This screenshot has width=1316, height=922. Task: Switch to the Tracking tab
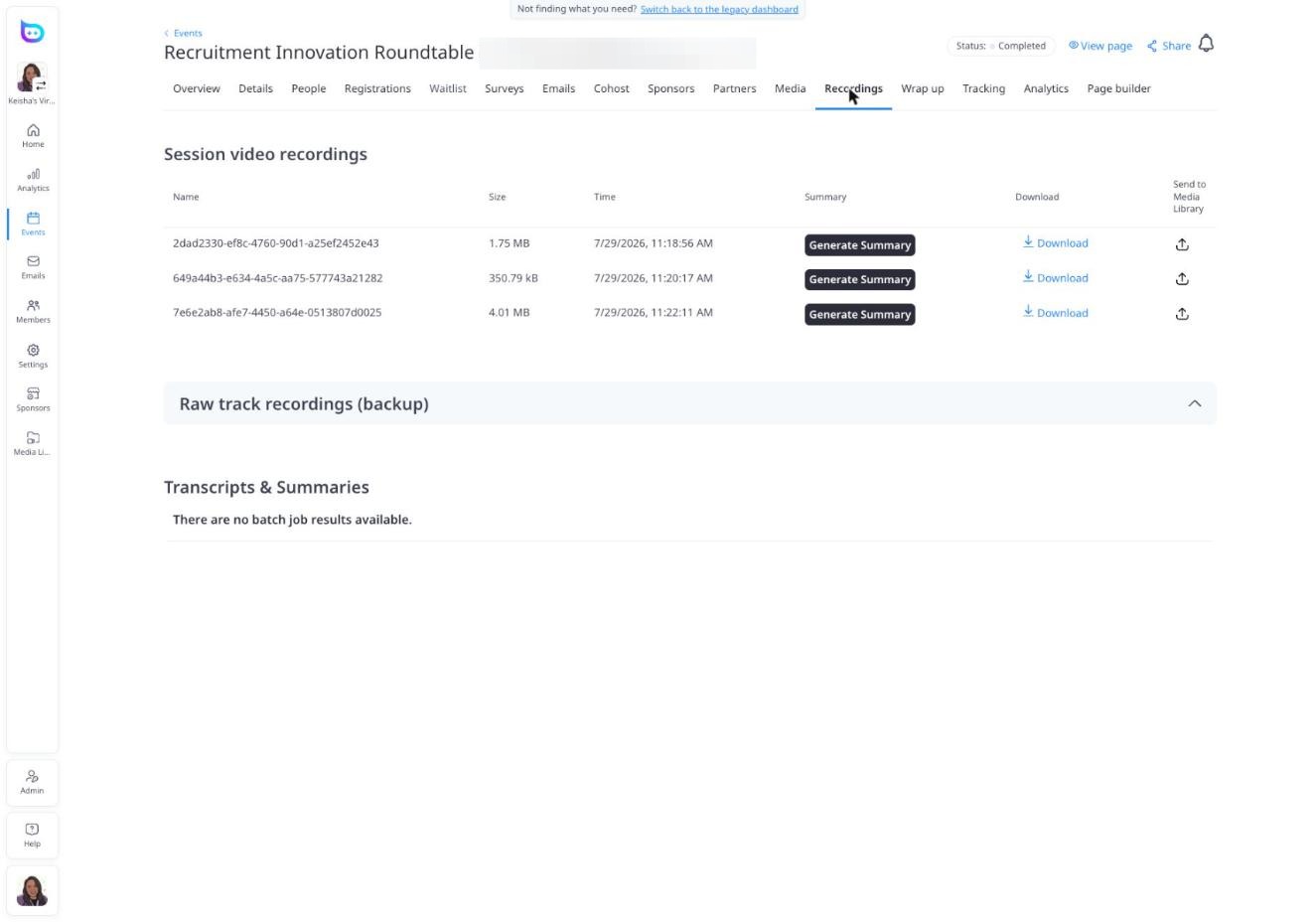(983, 88)
